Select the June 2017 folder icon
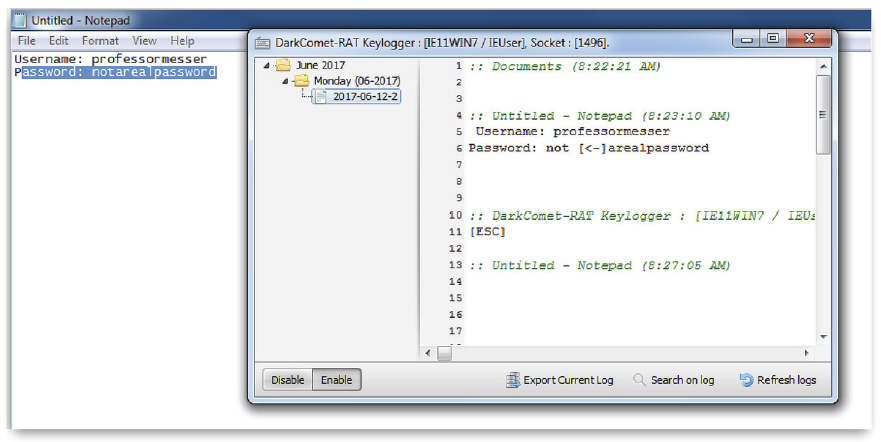Image resolution: width=881 pixels, height=442 pixels. (284, 65)
